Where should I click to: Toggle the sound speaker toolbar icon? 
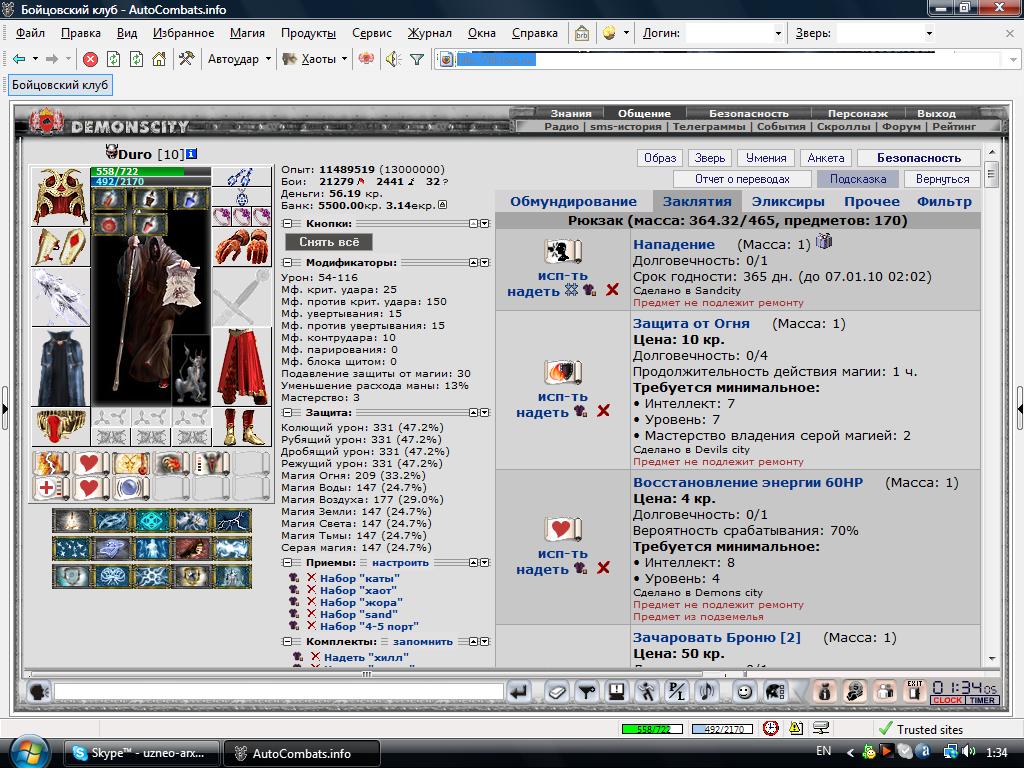pos(392,59)
